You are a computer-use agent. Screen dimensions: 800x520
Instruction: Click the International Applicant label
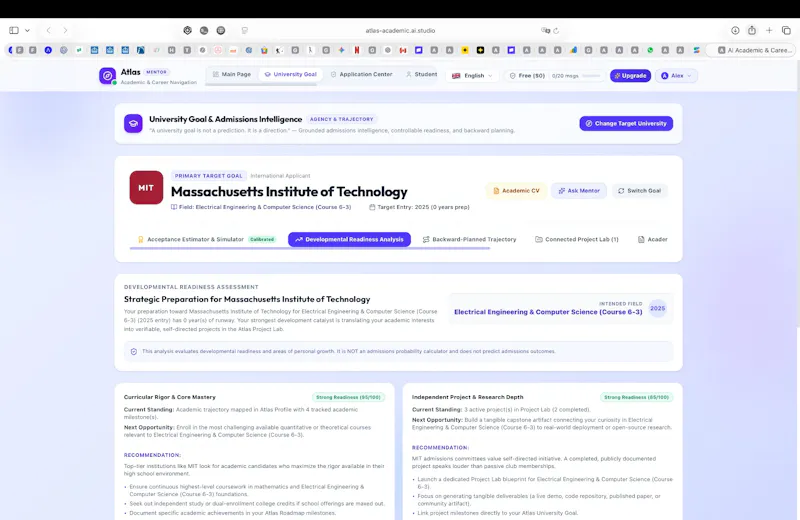[280, 176]
